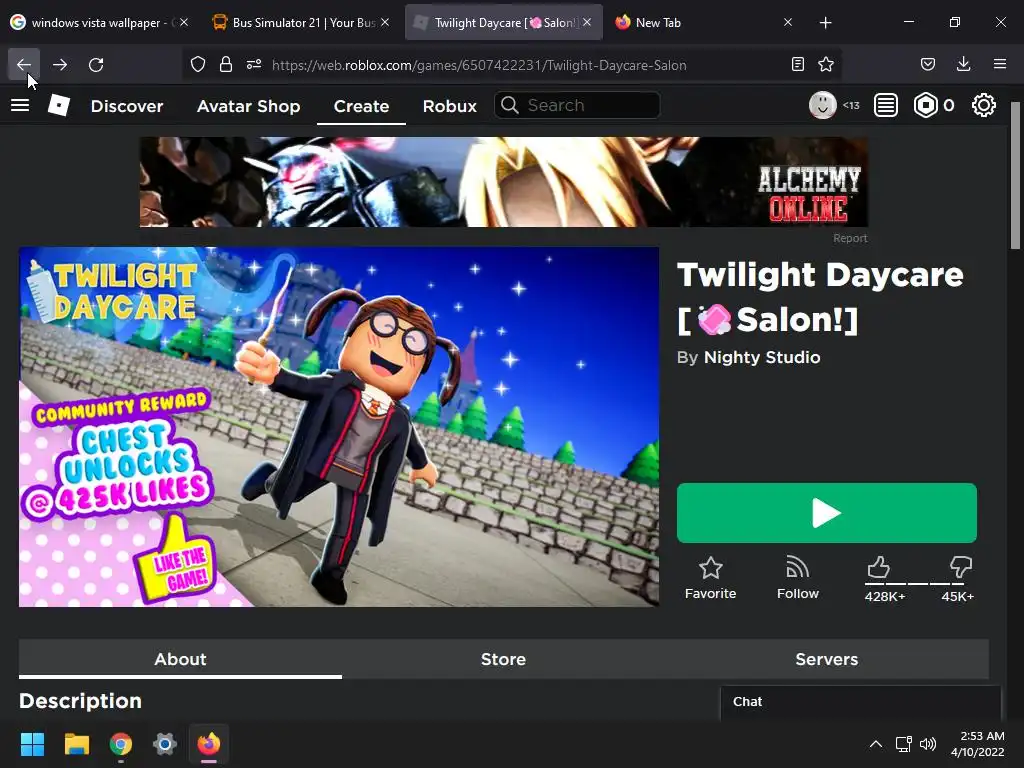
Task: Click the page vertical scrollbar
Action: pos(1016,175)
